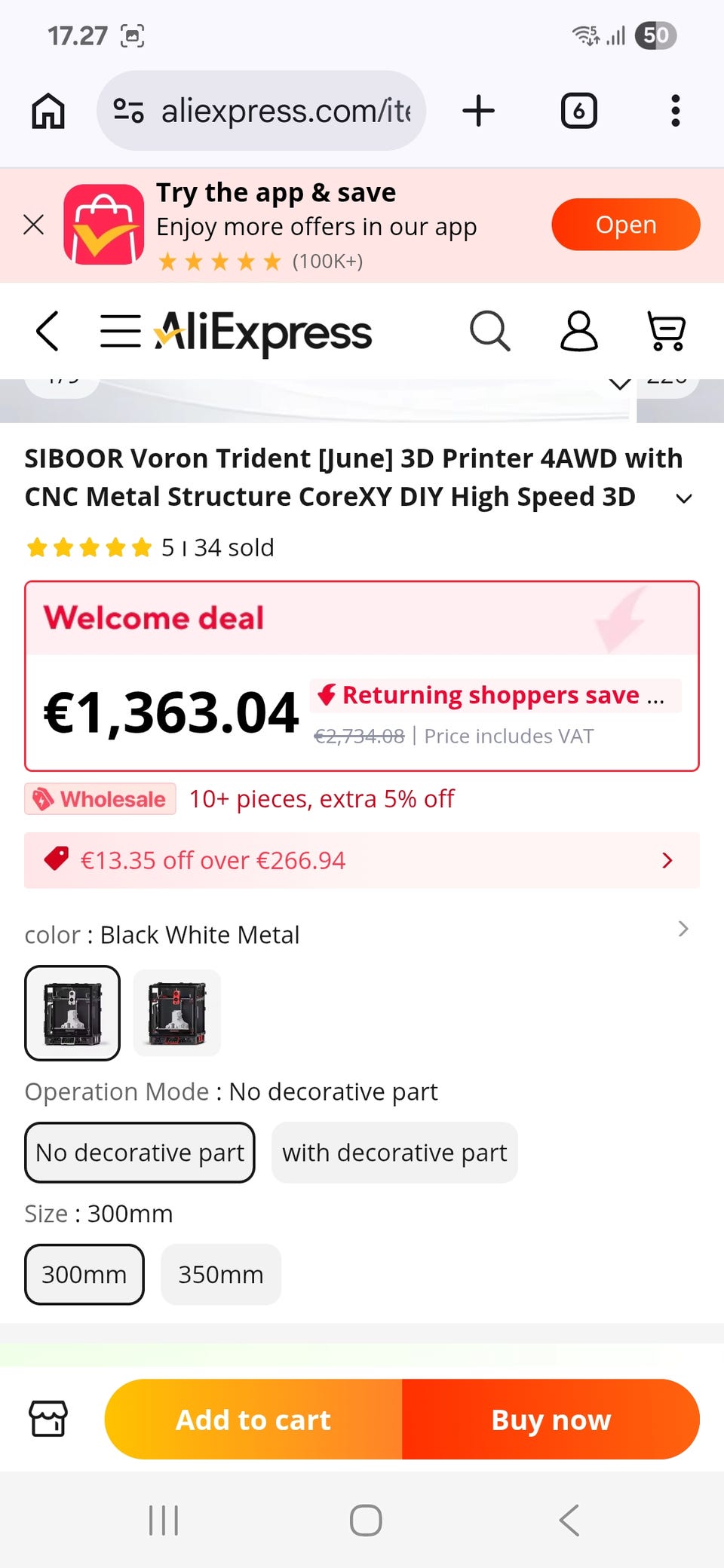Dismiss the app promotion banner
Screen dimensions: 724x1568
pos(34,225)
